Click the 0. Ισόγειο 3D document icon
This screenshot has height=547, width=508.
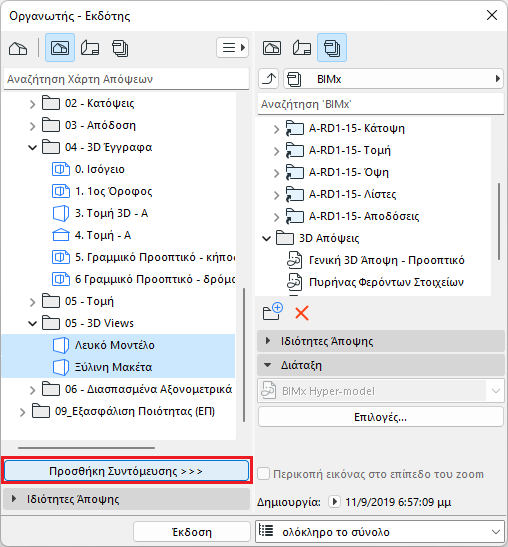tap(61, 170)
